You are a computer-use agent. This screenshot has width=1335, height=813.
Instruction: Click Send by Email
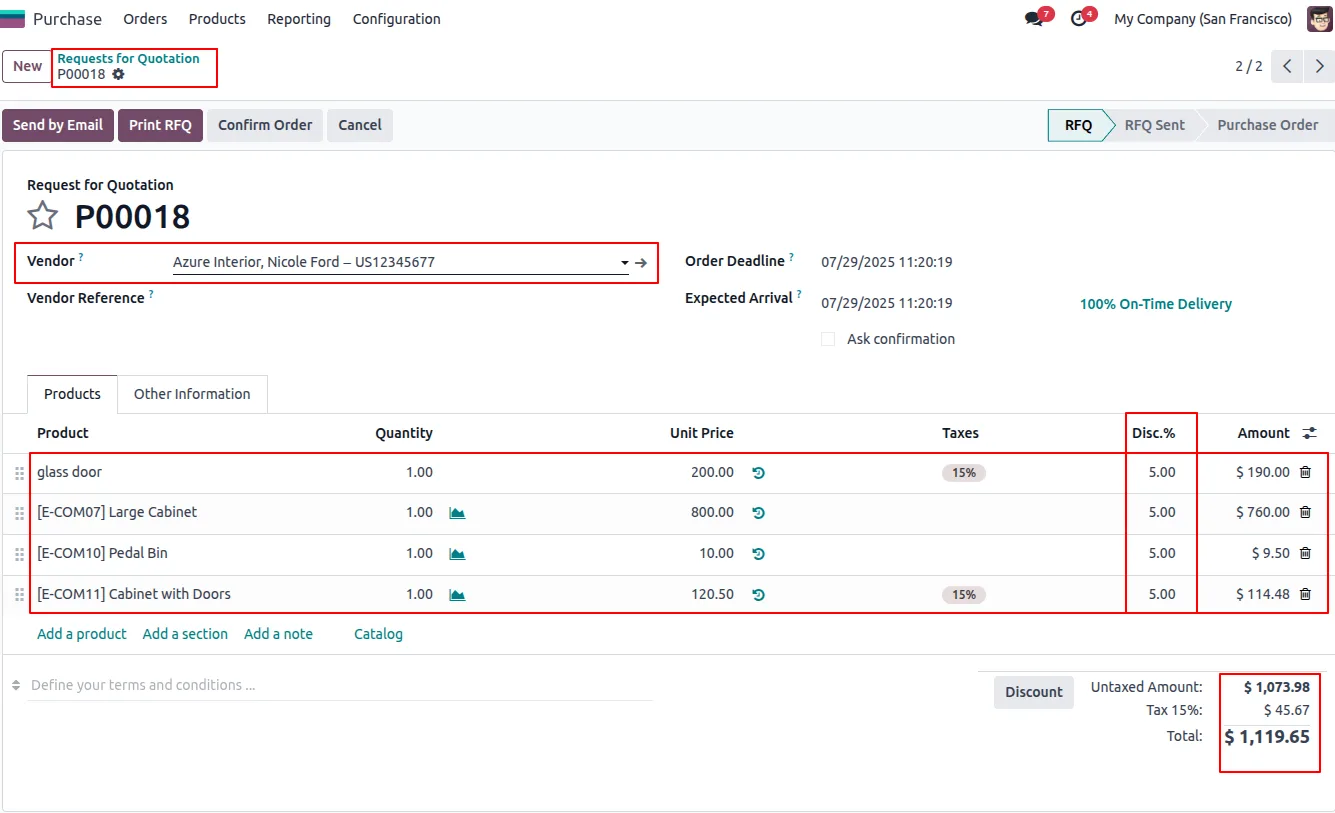point(57,125)
